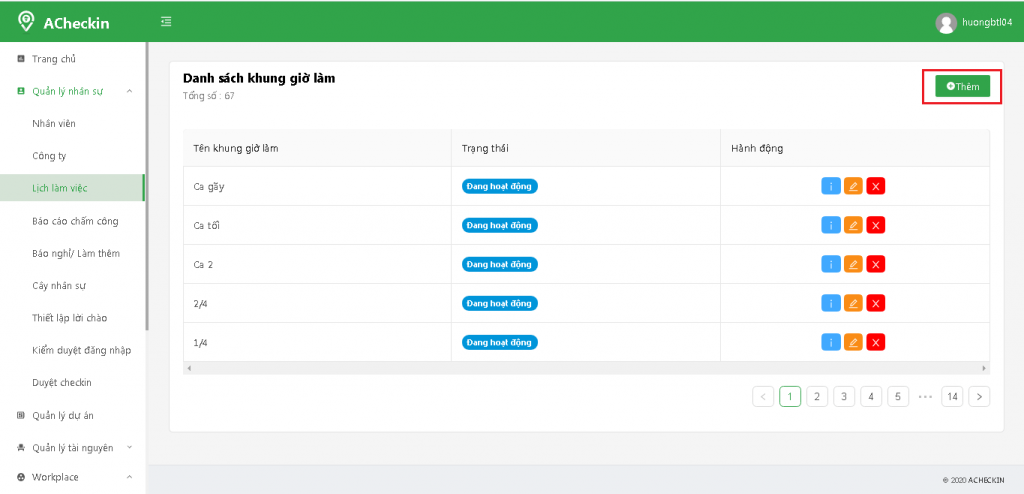
Task: Edit the Ca tối shift
Action: pos(853,225)
